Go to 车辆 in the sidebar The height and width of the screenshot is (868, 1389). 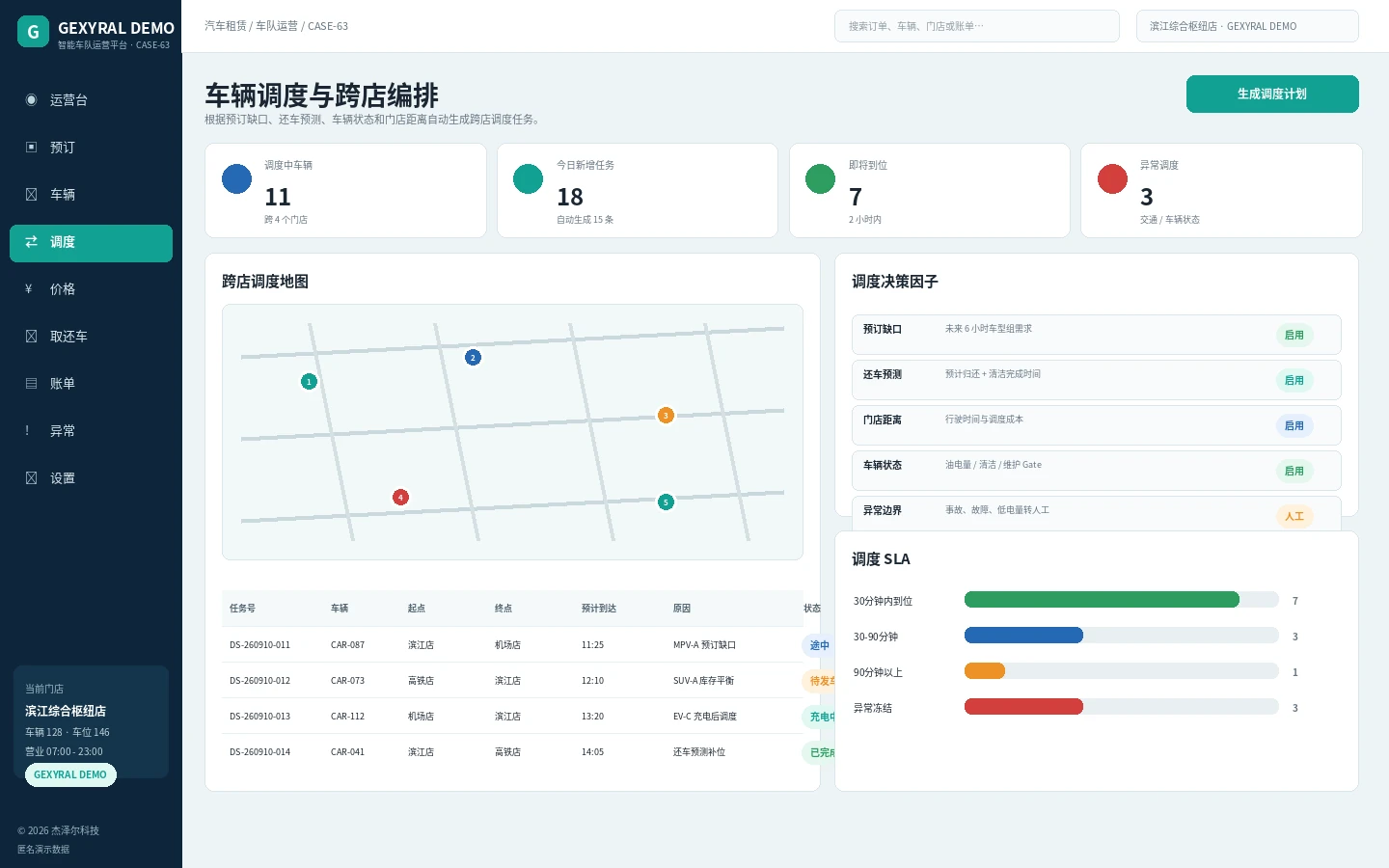click(91, 195)
